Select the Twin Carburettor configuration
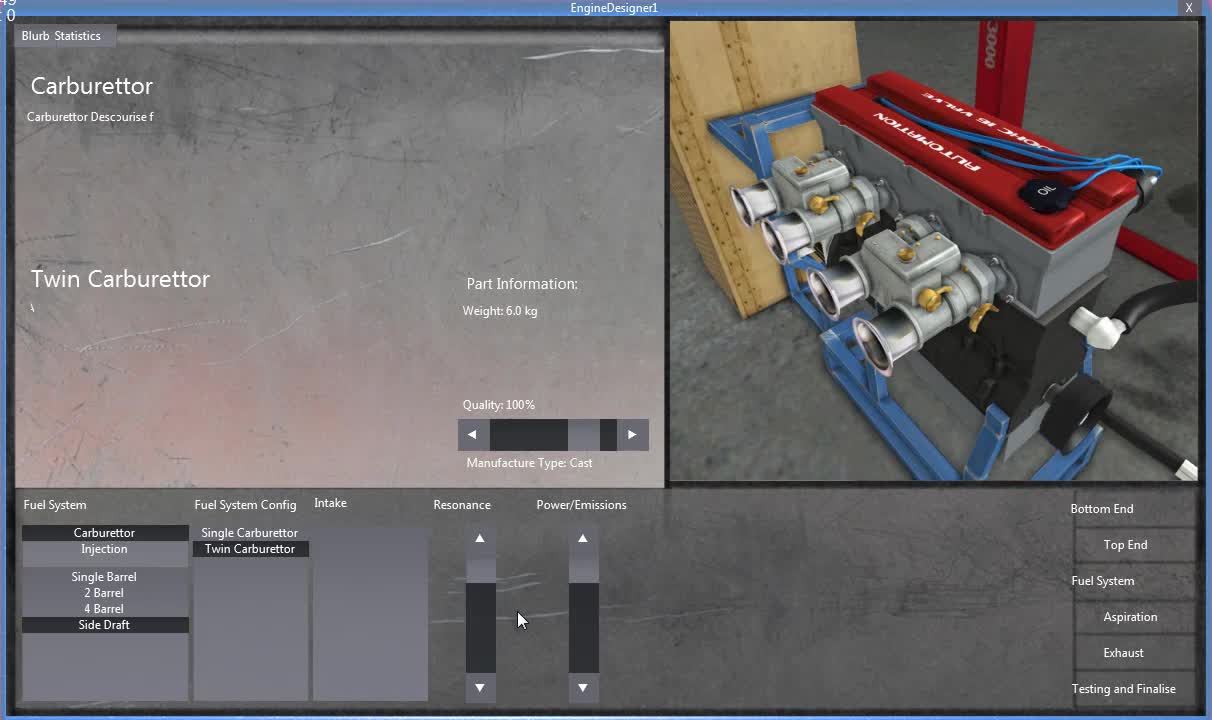The image size is (1212, 720). pyautogui.click(x=249, y=548)
